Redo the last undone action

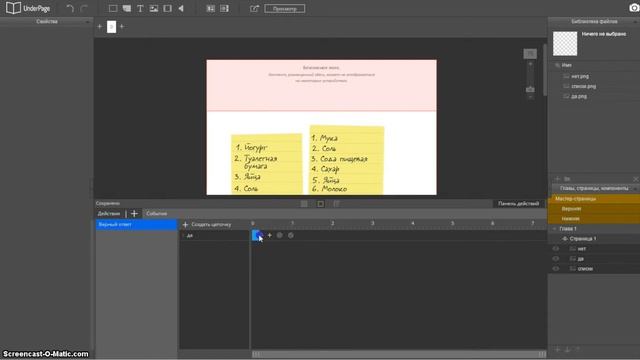coord(84,8)
